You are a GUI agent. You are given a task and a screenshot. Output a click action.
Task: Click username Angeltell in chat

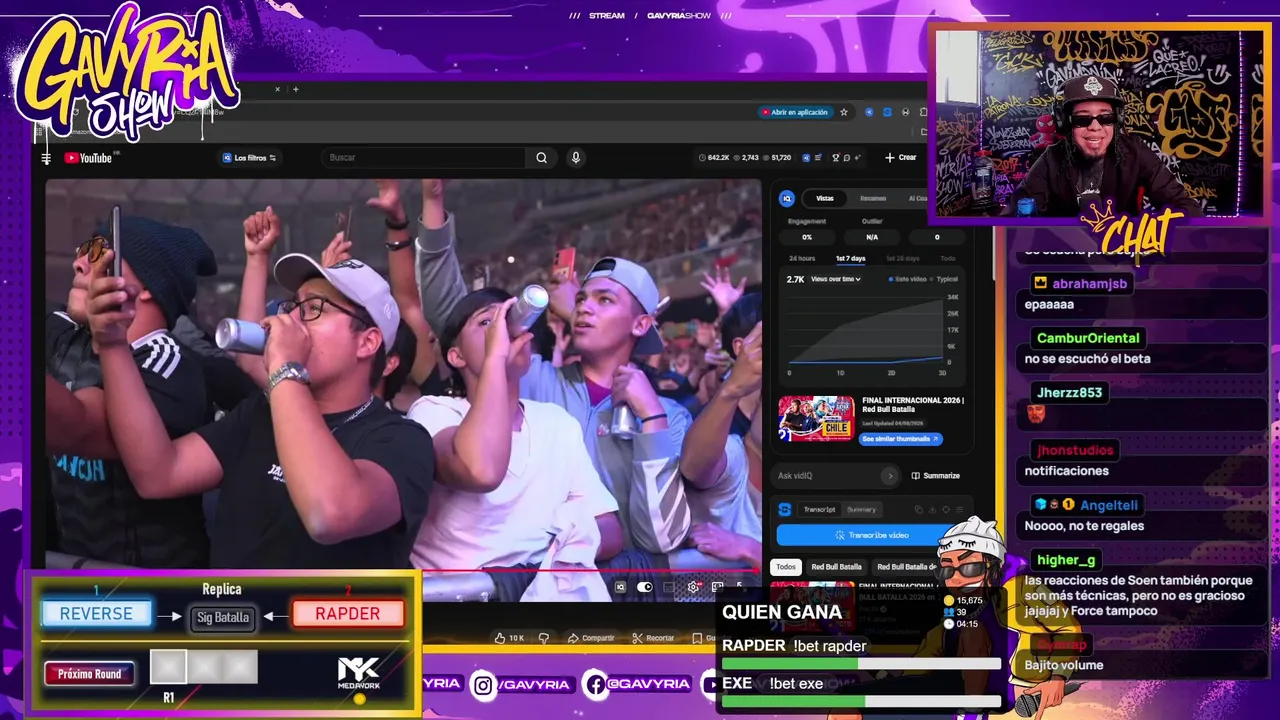point(1109,505)
